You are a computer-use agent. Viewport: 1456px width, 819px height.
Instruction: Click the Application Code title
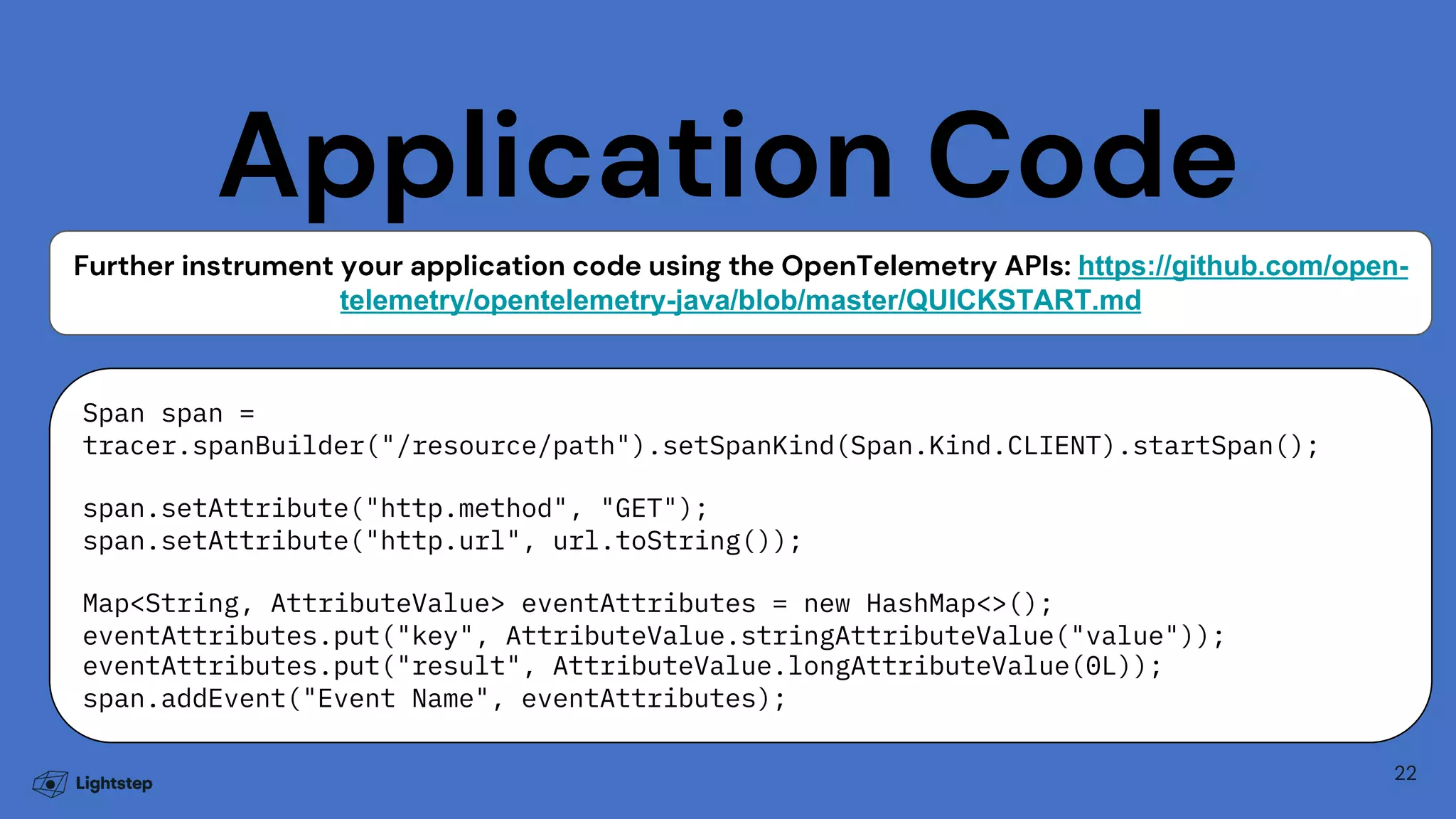[x=728, y=158]
